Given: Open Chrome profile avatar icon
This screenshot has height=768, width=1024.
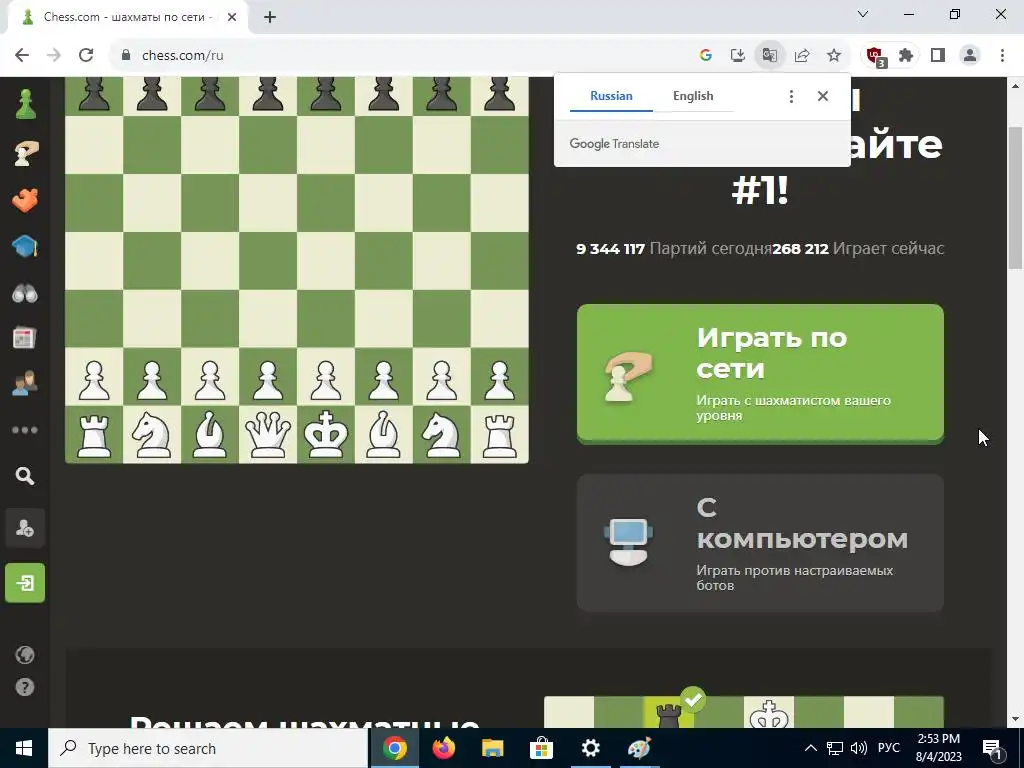Looking at the screenshot, I should coord(970,56).
